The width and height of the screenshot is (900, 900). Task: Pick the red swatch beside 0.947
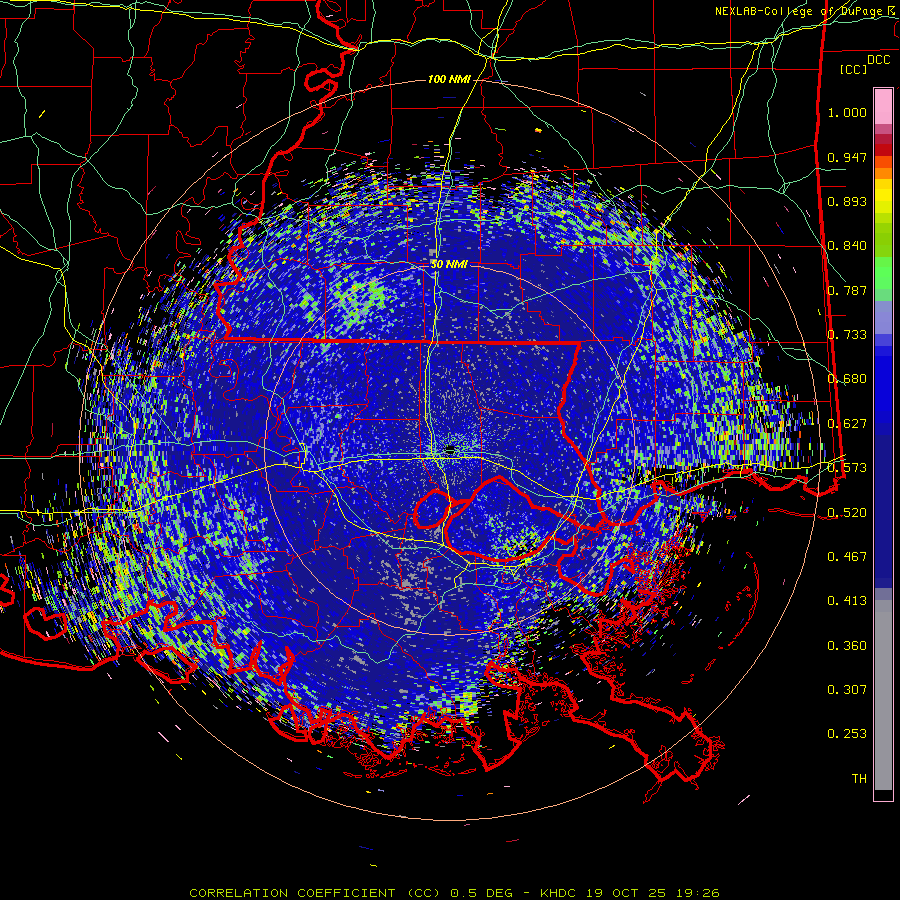(883, 150)
